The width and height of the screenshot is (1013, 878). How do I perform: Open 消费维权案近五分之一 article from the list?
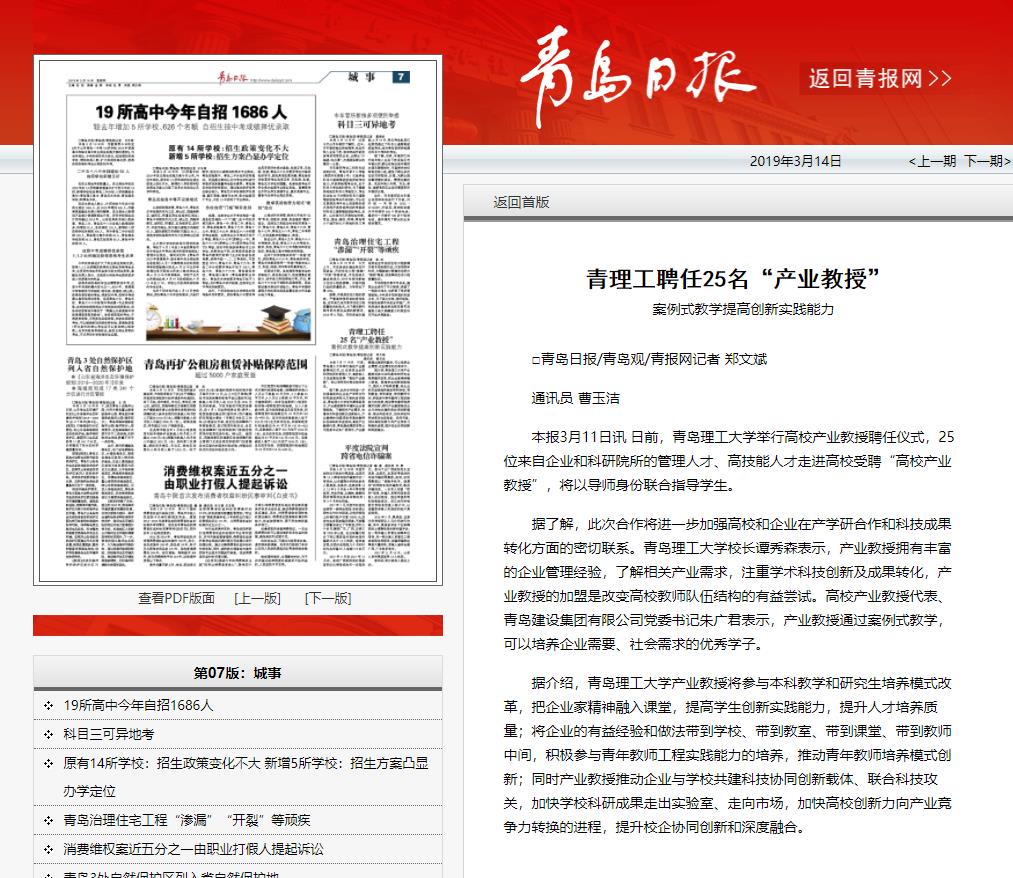[x=193, y=849]
